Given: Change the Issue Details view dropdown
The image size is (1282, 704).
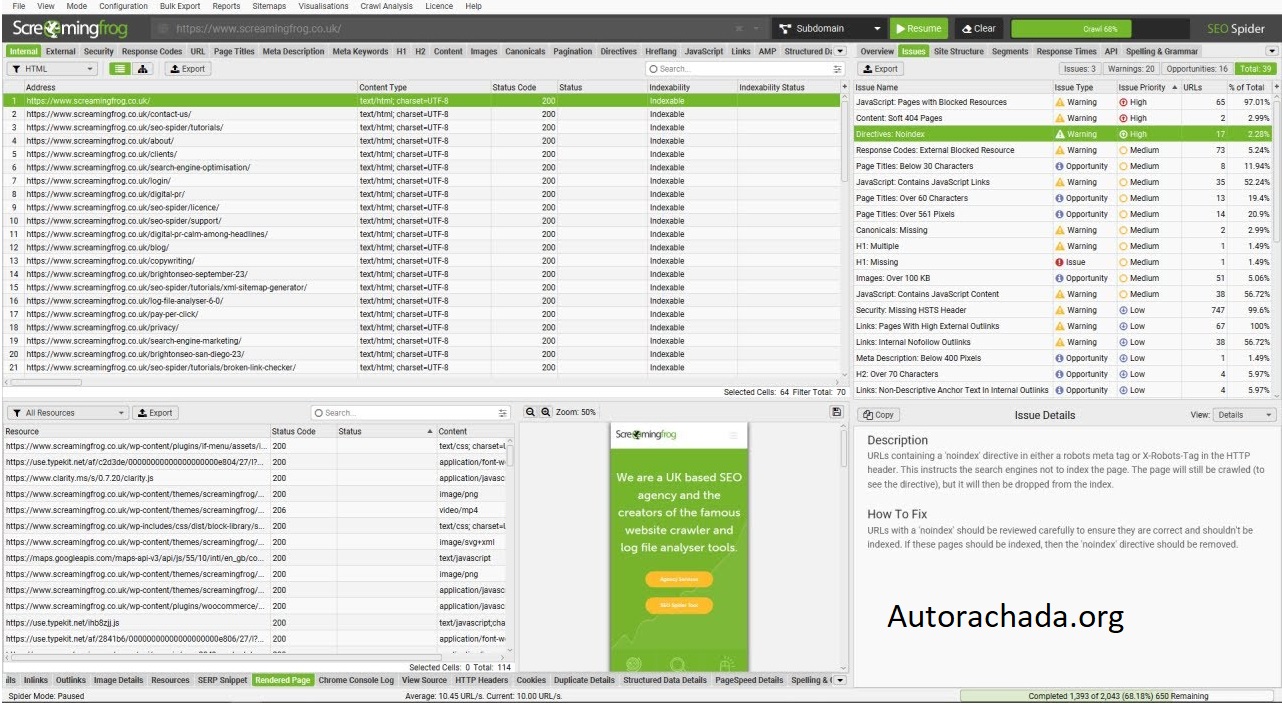Looking at the screenshot, I should coord(1244,414).
